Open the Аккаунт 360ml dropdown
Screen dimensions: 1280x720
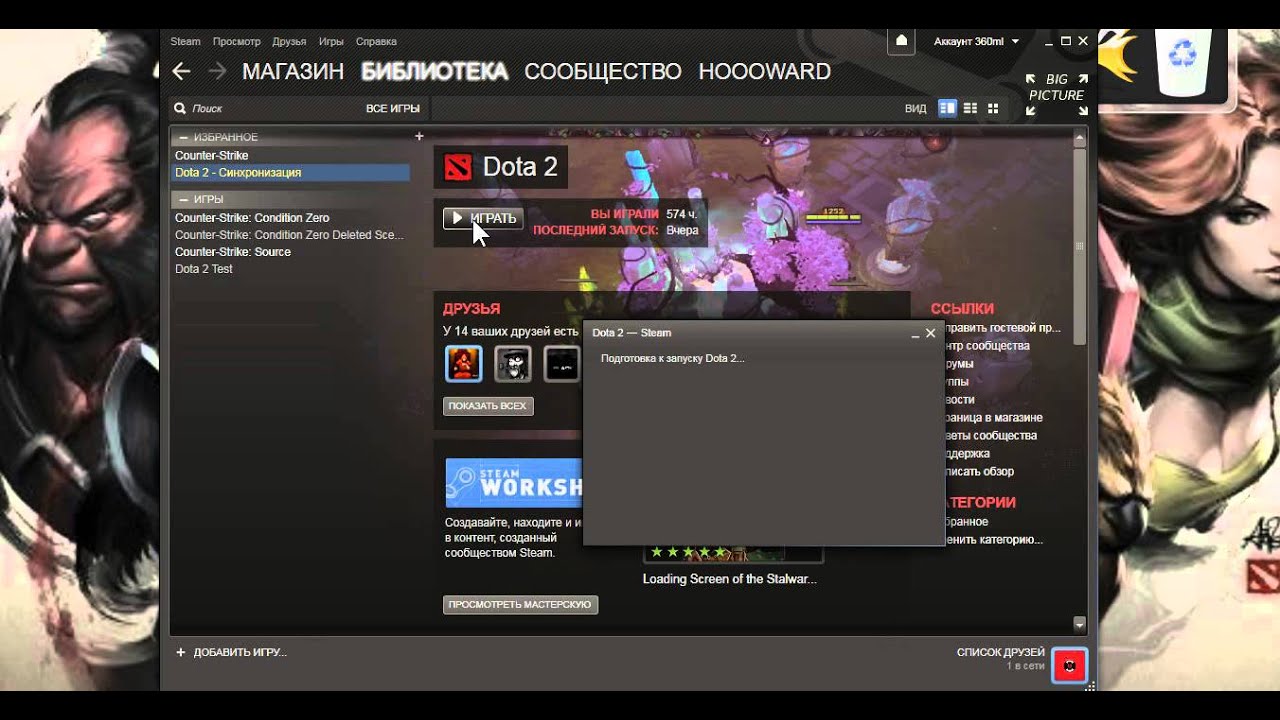pos(976,42)
